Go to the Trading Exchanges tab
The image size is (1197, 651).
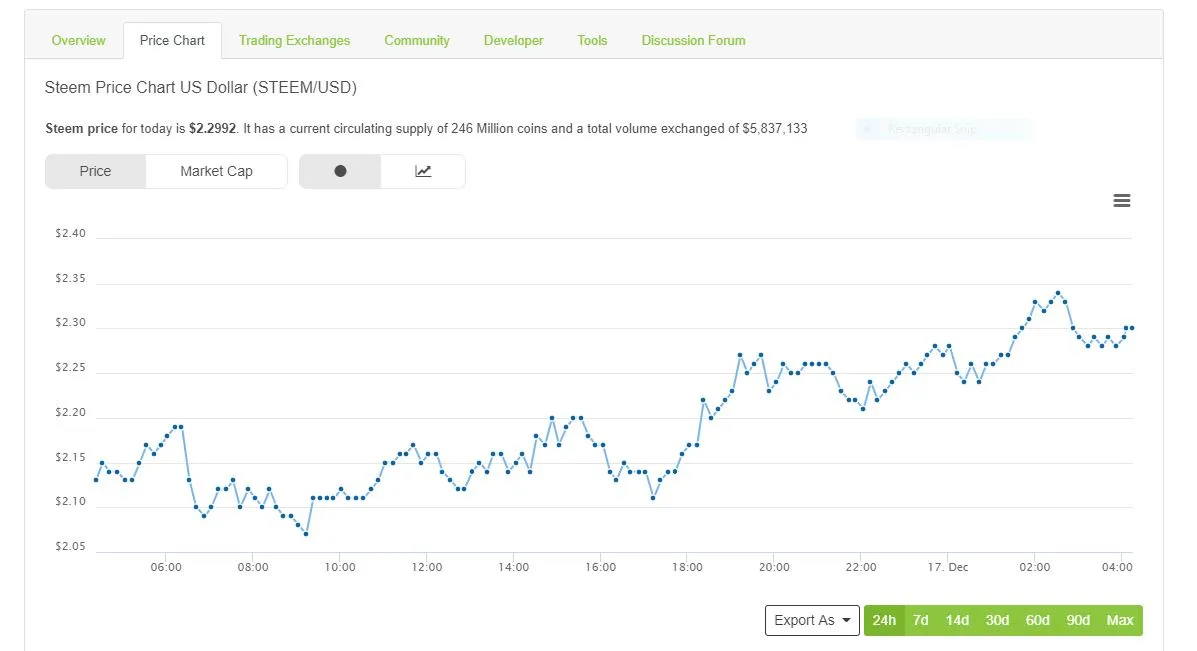coord(295,40)
